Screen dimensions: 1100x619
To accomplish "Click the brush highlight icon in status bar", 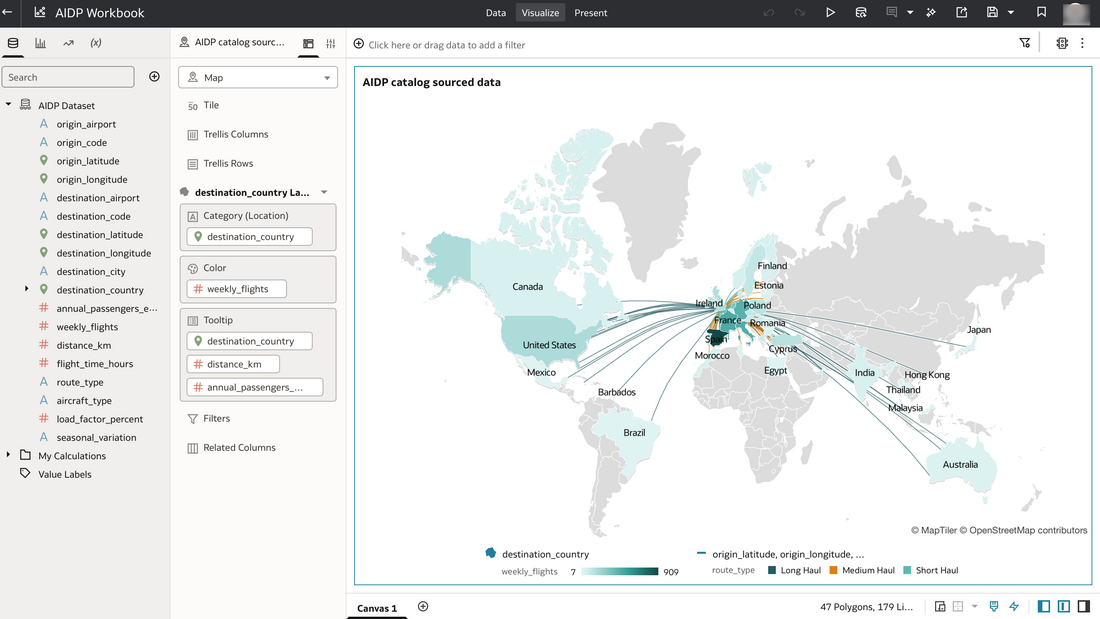I will pyautogui.click(x=993, y=606).
